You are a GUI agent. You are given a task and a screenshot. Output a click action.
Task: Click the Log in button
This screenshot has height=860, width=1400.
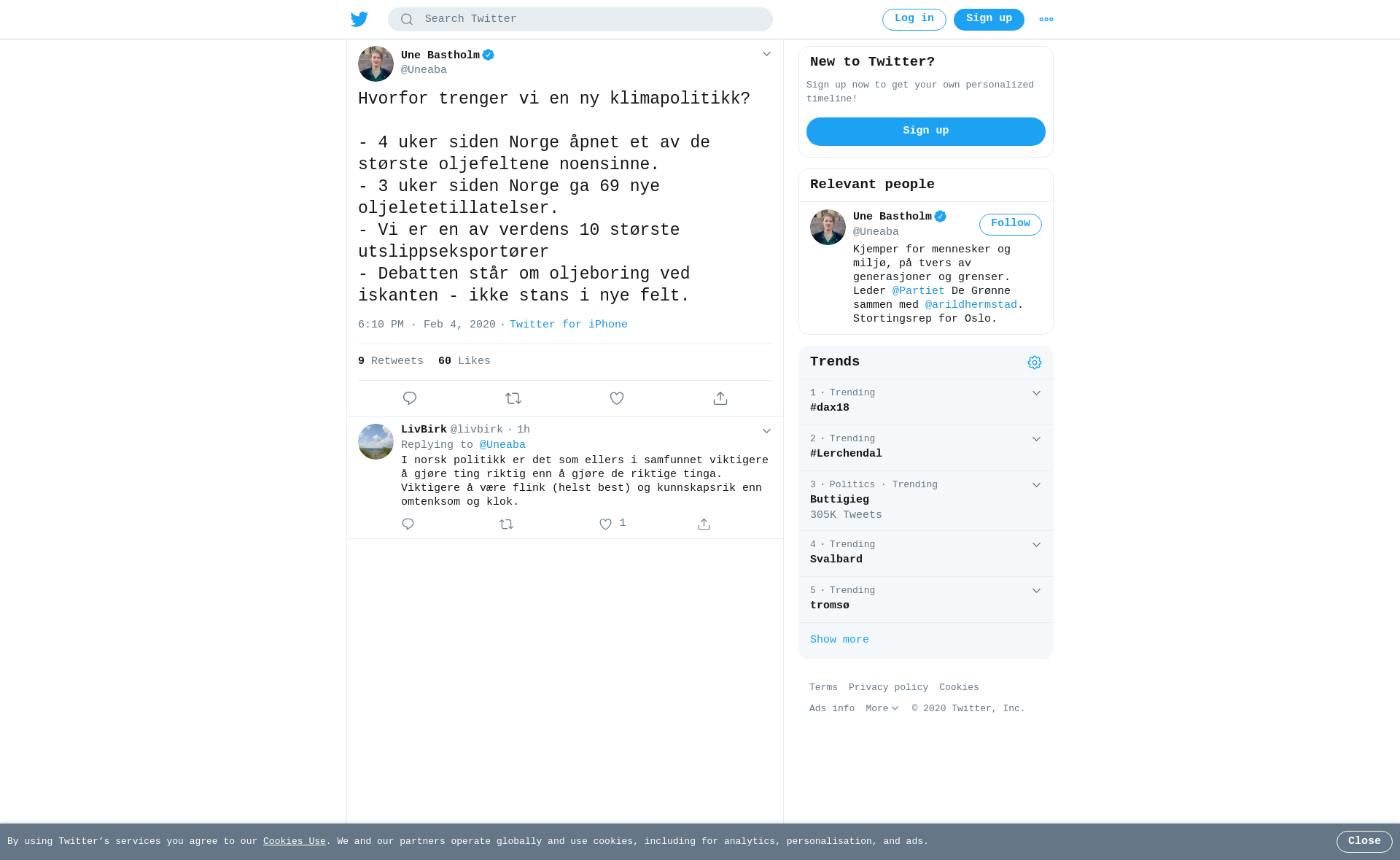914,20
